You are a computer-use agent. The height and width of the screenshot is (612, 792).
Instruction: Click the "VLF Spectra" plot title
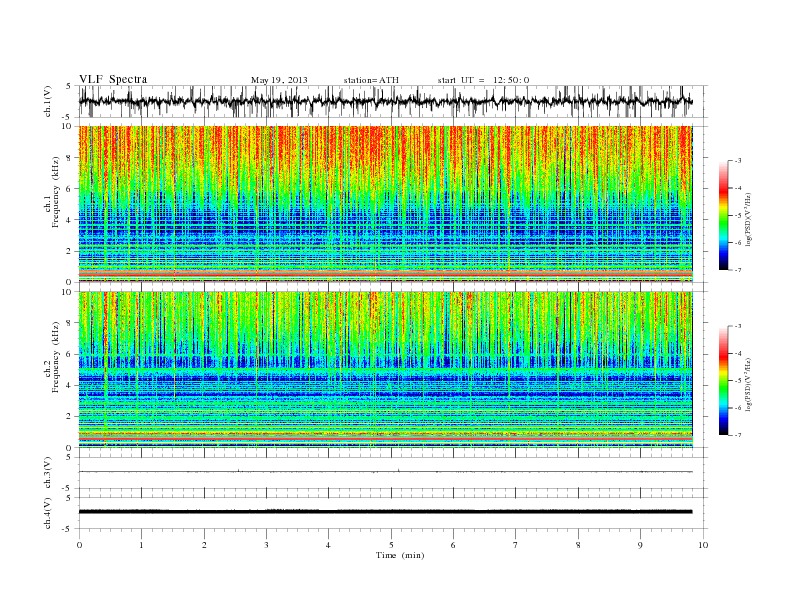pos(113,79)
